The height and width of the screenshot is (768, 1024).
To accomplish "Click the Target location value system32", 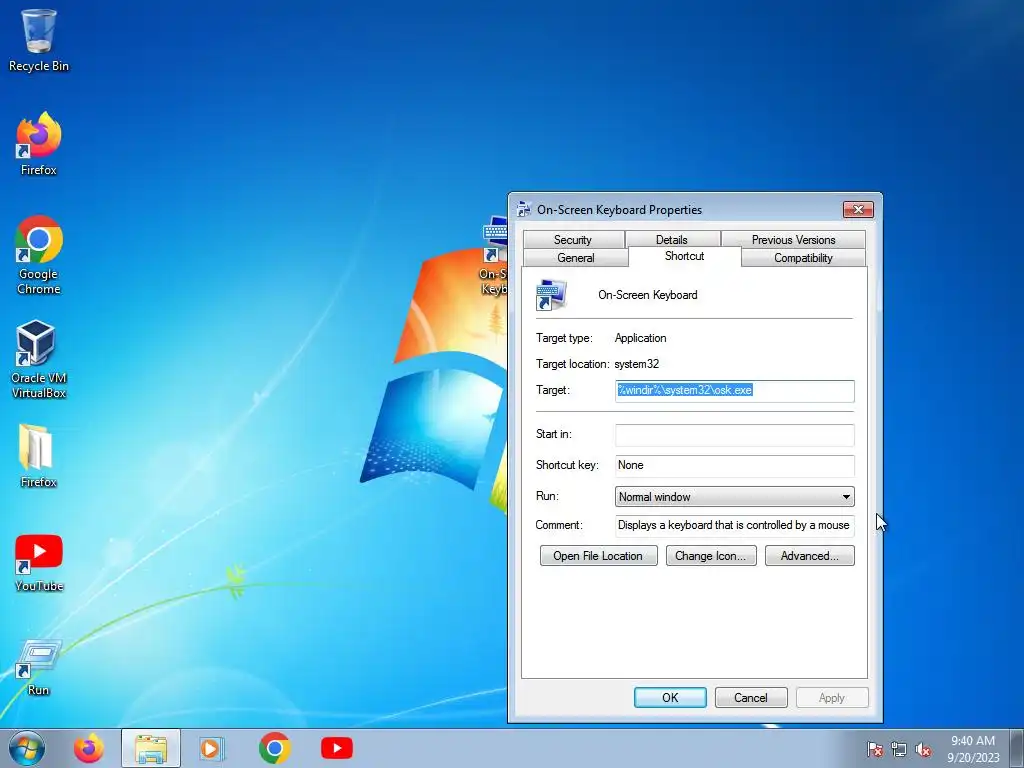I will point(636,364).
